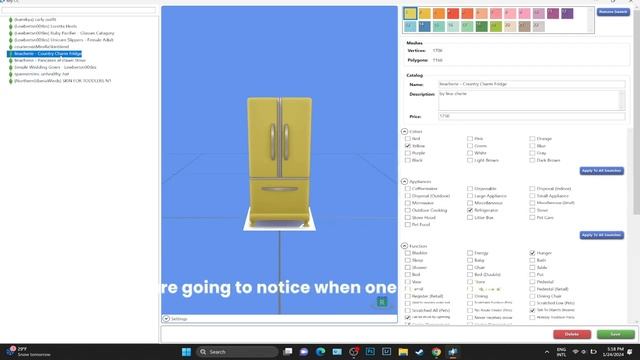Check the Bed (Double) checkbox
The width and height of the screenshot is (640, 360).
pos(470,275)
